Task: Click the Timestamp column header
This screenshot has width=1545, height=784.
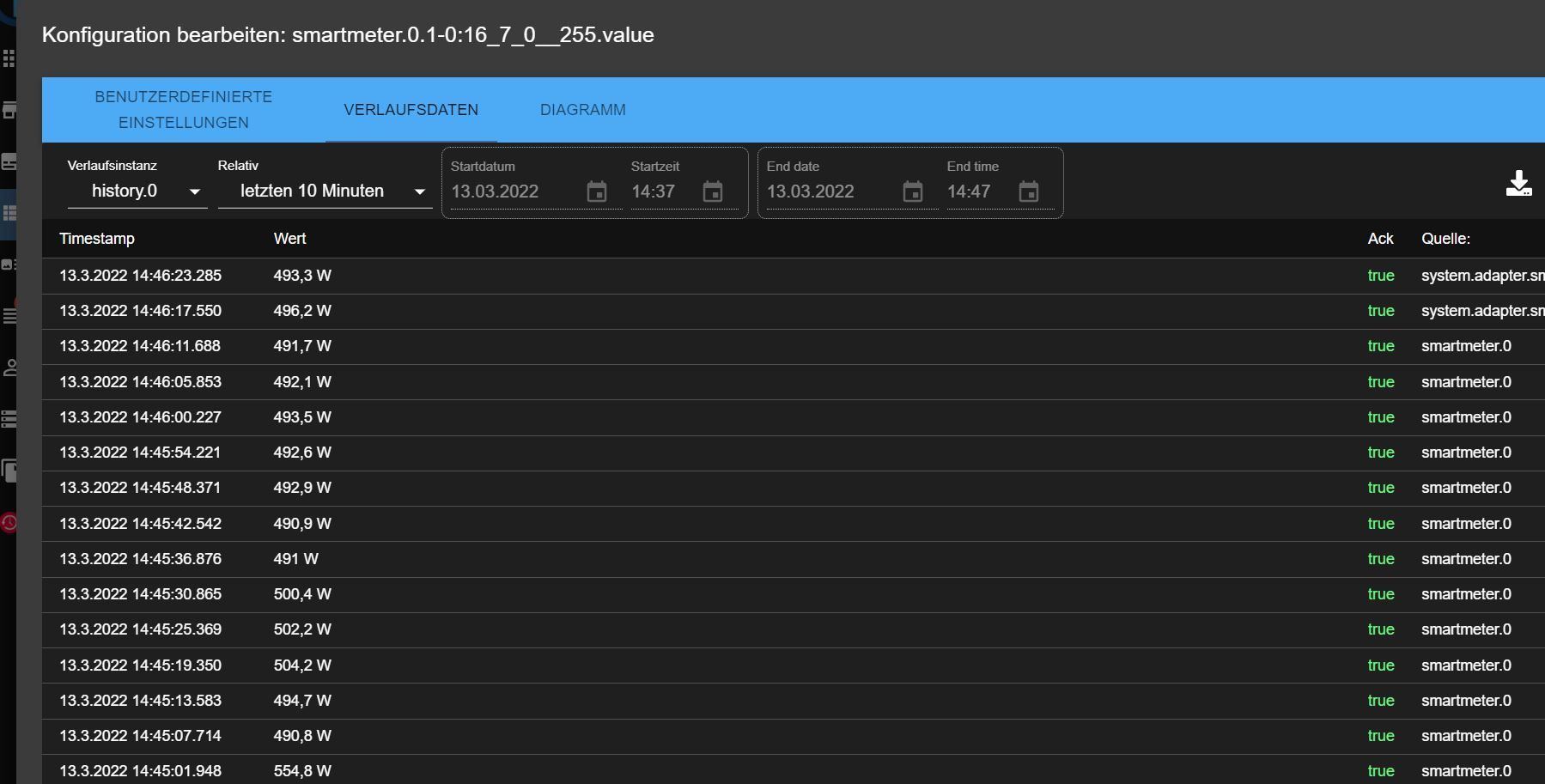Action: point(97,239)
